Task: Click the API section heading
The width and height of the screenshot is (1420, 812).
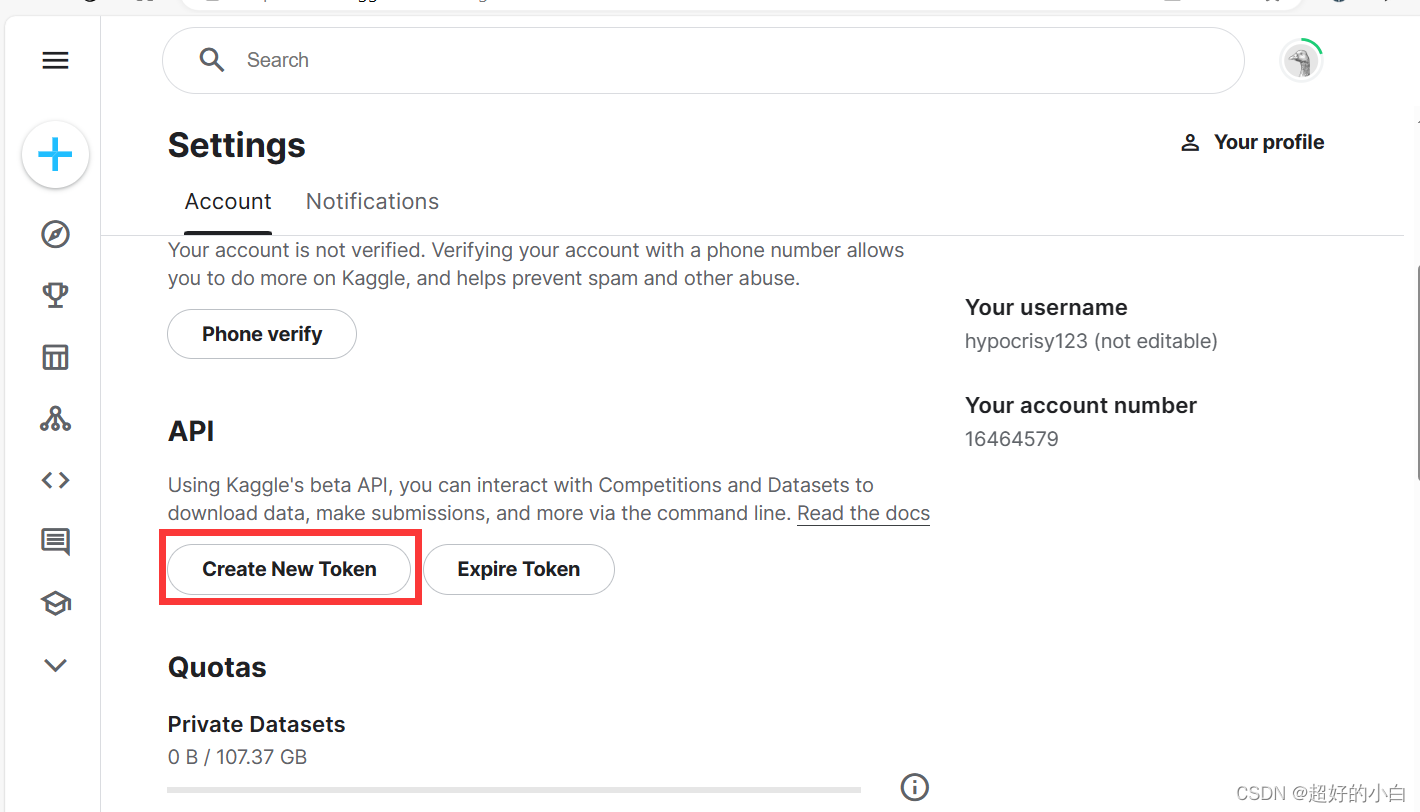Action: [x=191, y=431]
